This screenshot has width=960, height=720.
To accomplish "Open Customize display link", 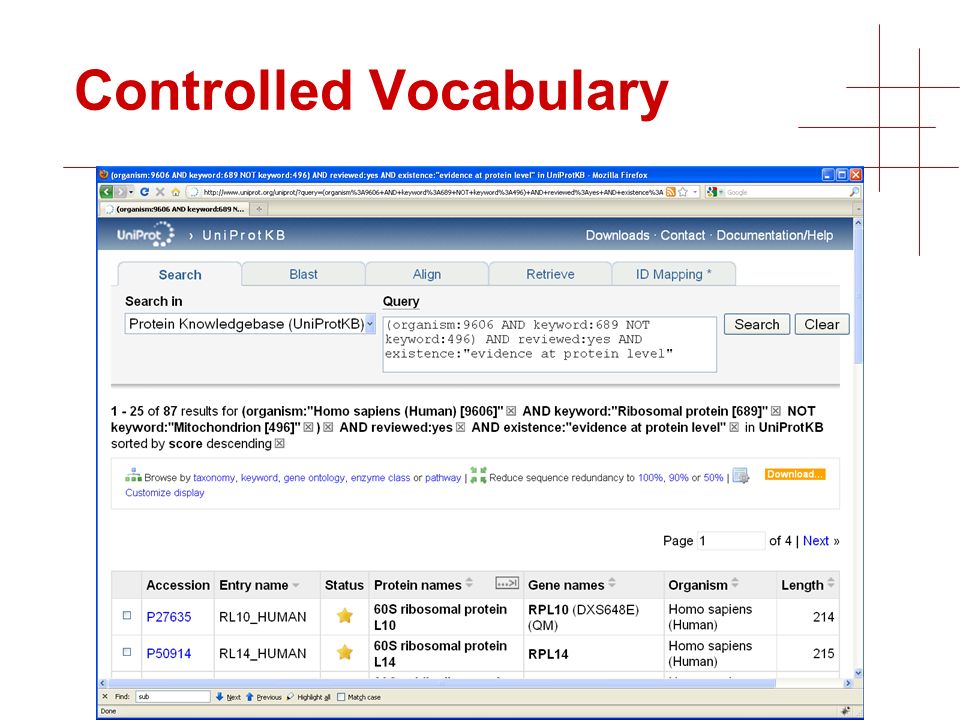I will pos(165,492).
